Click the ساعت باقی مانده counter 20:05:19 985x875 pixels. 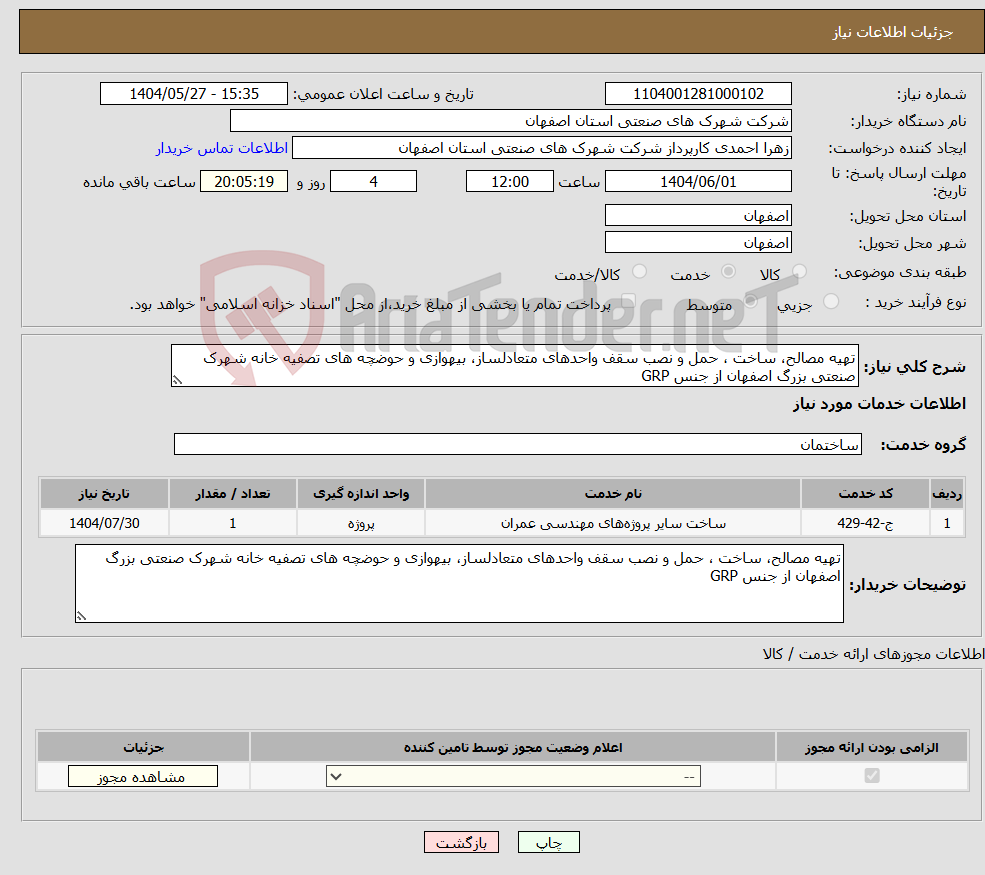(x=244, y=181)
